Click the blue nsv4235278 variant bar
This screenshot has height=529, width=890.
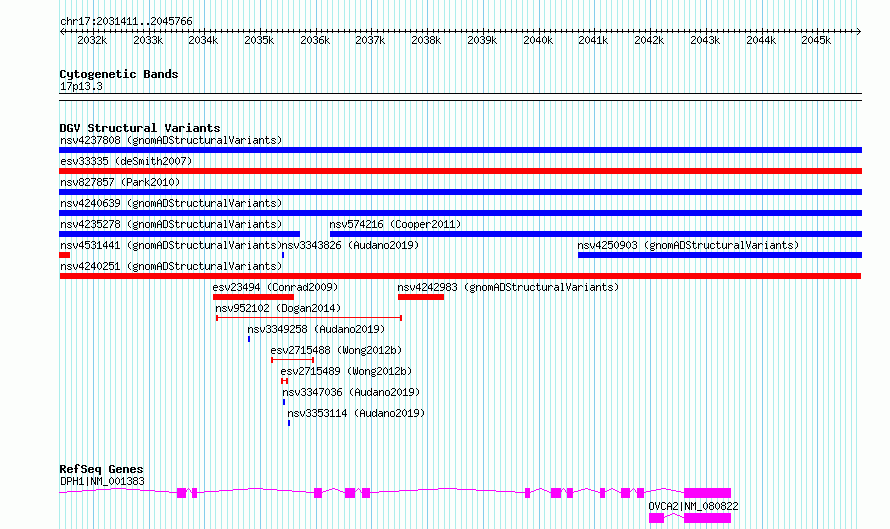179,234
